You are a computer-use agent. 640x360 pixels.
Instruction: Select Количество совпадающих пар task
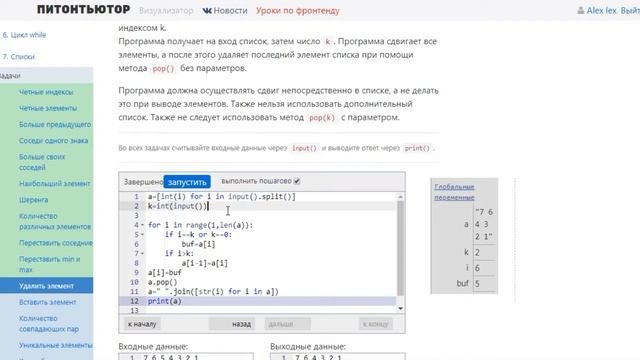(49, 323)
